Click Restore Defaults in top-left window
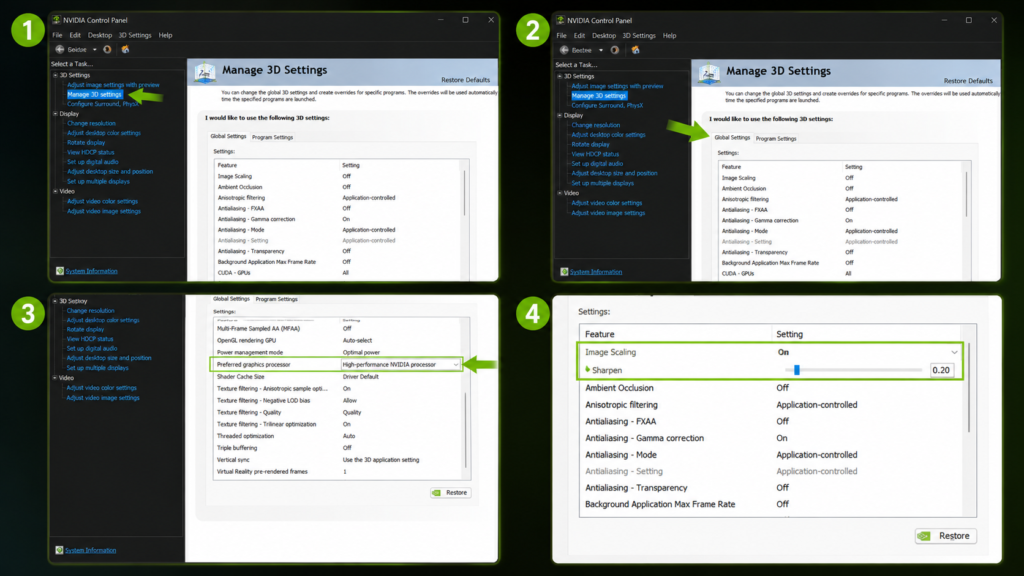Screen dimensions: 1024x576 [x=465, y=80]
